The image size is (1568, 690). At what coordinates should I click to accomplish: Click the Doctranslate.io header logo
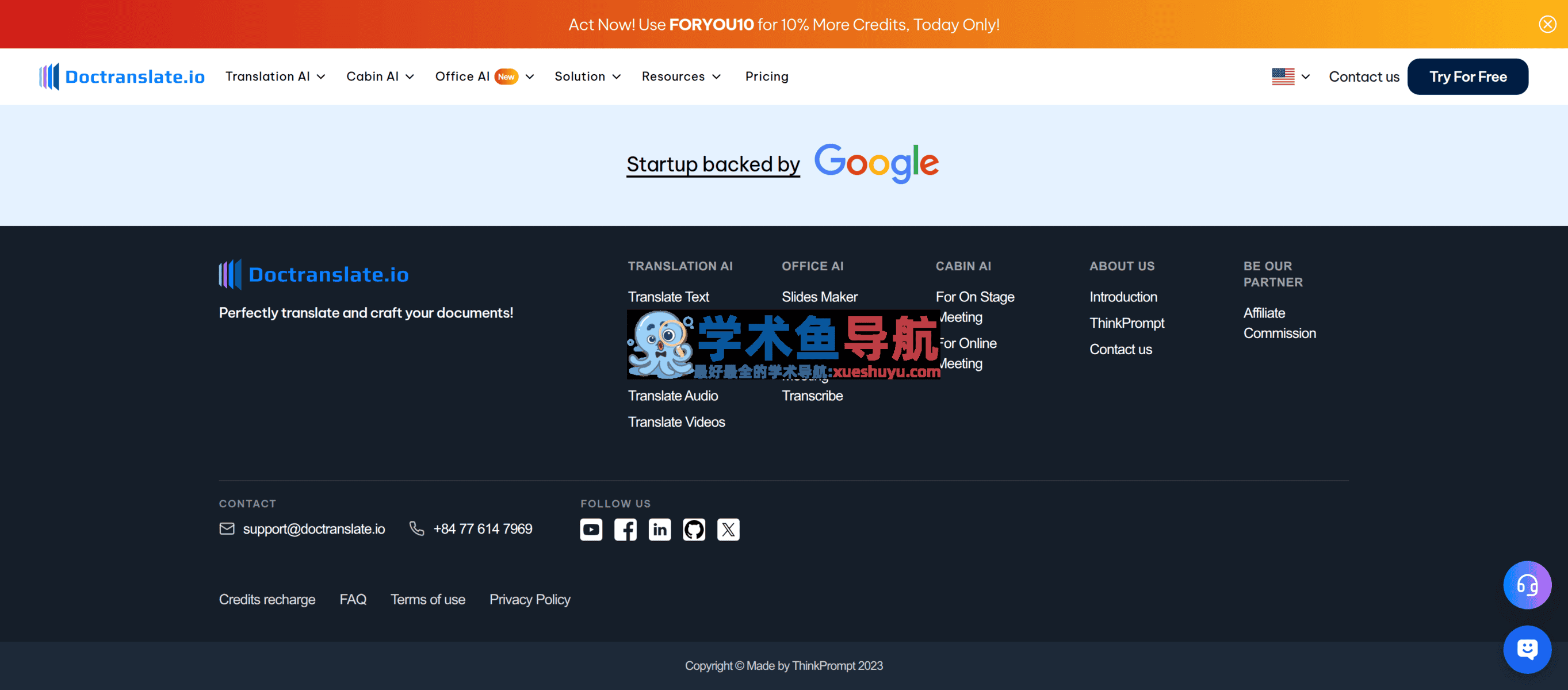click(122, 76)
